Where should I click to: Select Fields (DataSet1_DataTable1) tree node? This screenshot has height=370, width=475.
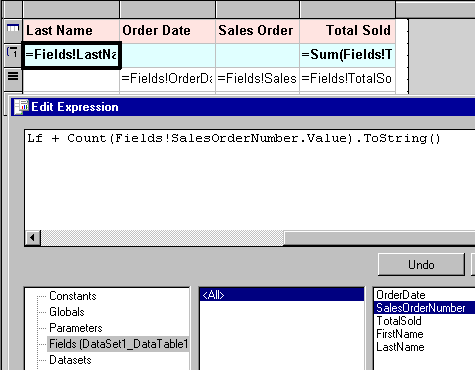pos(118,344)
